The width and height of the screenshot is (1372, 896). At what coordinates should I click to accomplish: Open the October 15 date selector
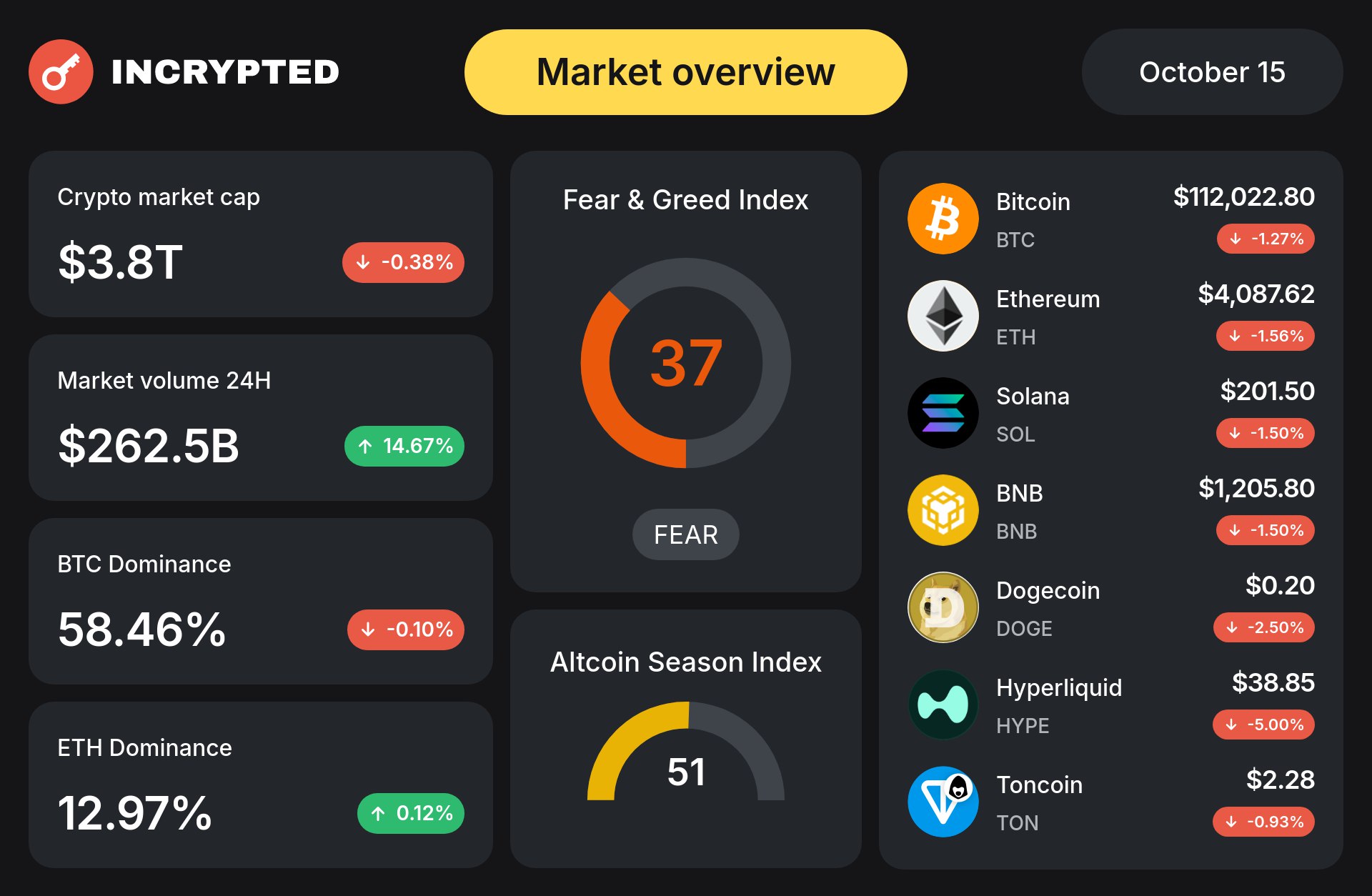(1212, 72)
